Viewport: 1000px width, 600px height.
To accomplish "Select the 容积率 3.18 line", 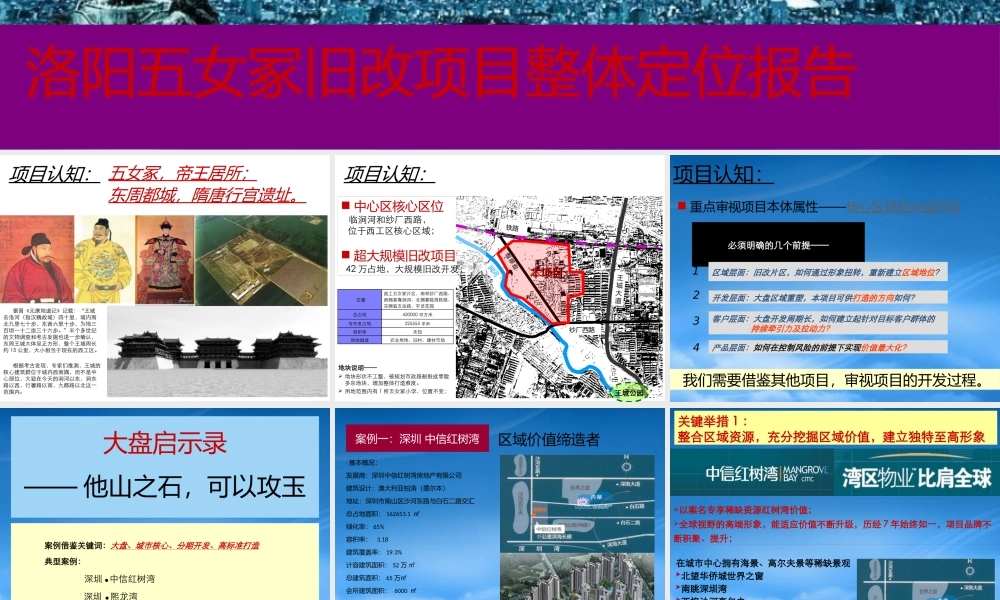I will [367, 539].
